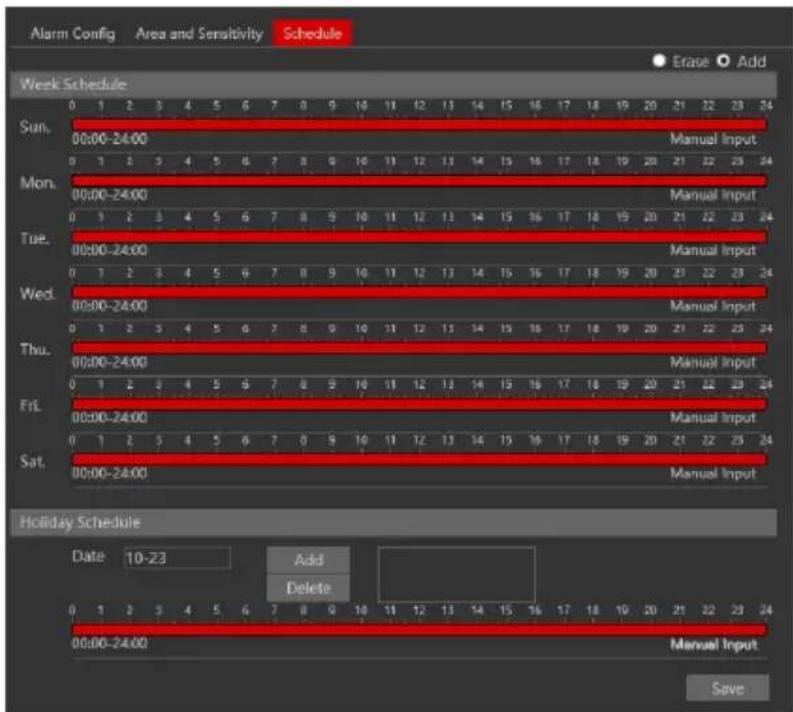Click the Holiday Schedule header
Screen dimensions: 793x712
point(393,522)
